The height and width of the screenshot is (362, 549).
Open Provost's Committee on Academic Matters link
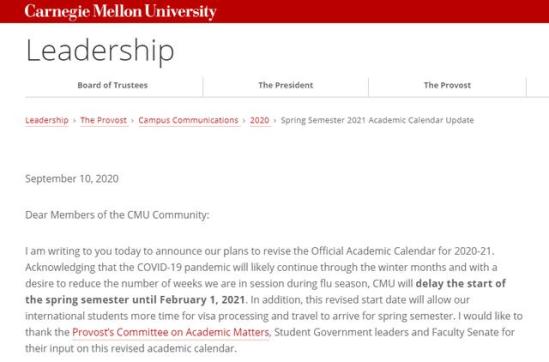[x=171, y=332]
